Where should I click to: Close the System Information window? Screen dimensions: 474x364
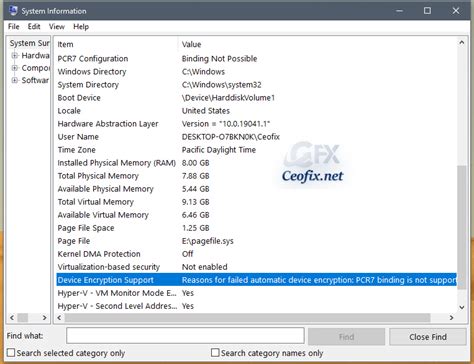(x=456, y=11)
